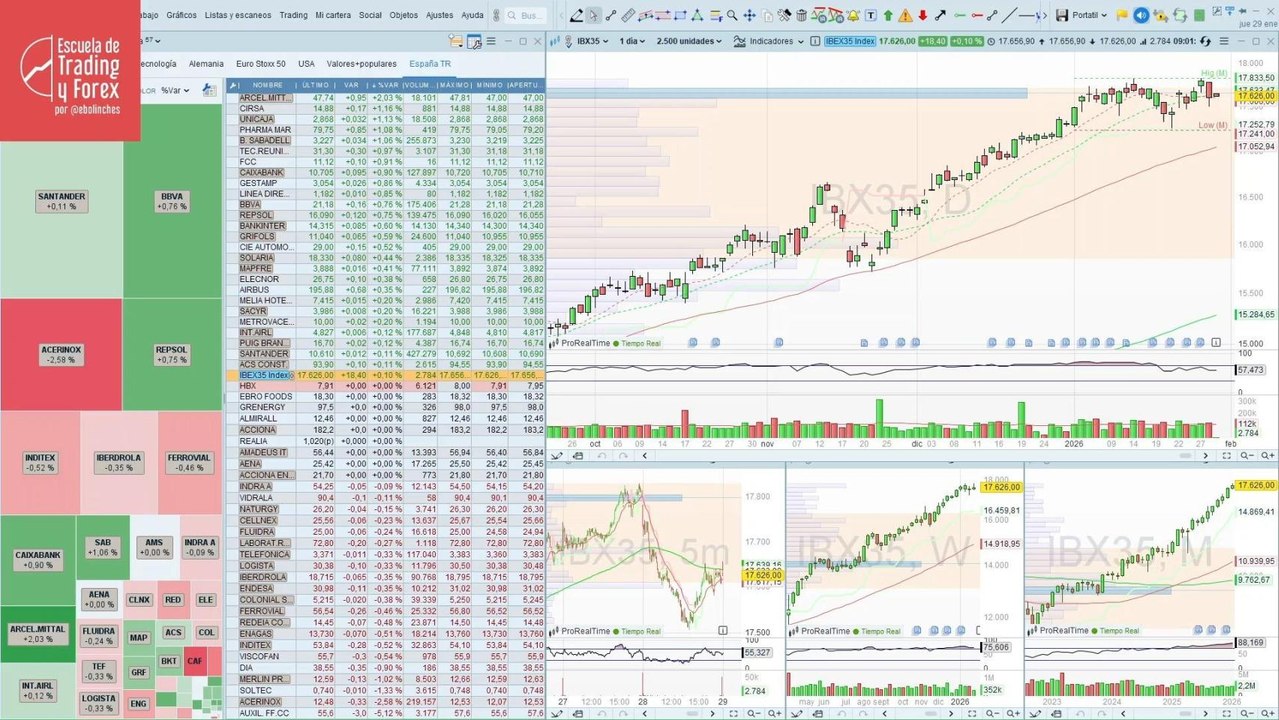This screenshot has width=1279, height=720.
Task: Click the chart info 'i' icon
Action: [x=814, y=41]
